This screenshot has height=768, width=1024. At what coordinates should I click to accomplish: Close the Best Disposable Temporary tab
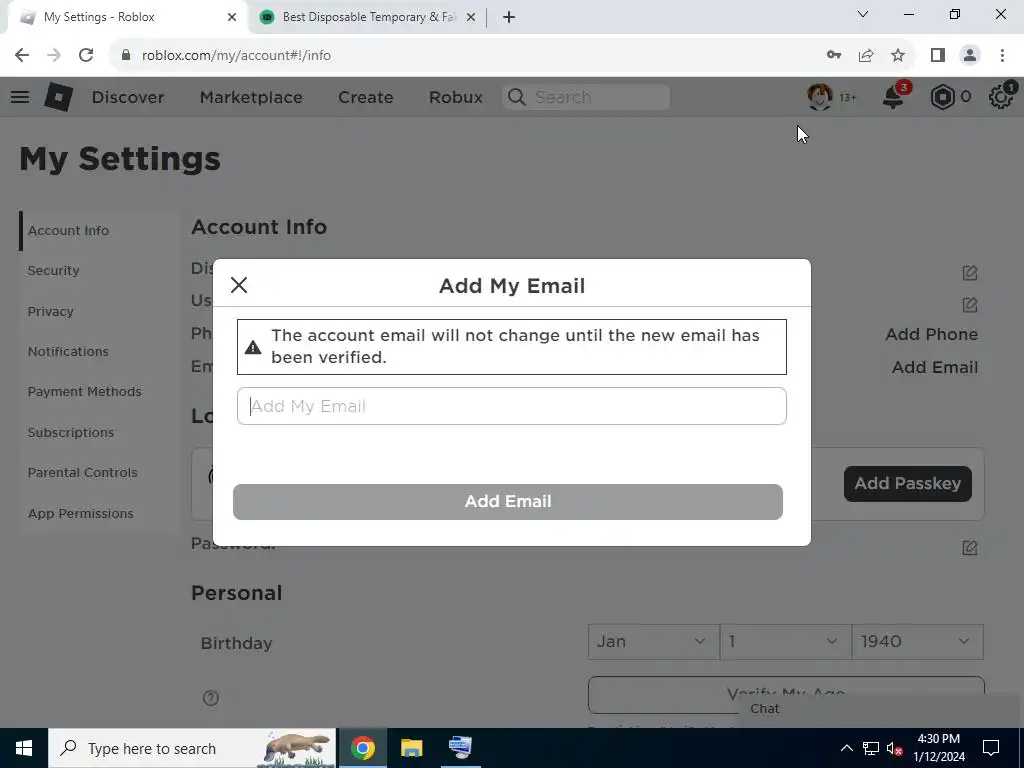[471, 17]
